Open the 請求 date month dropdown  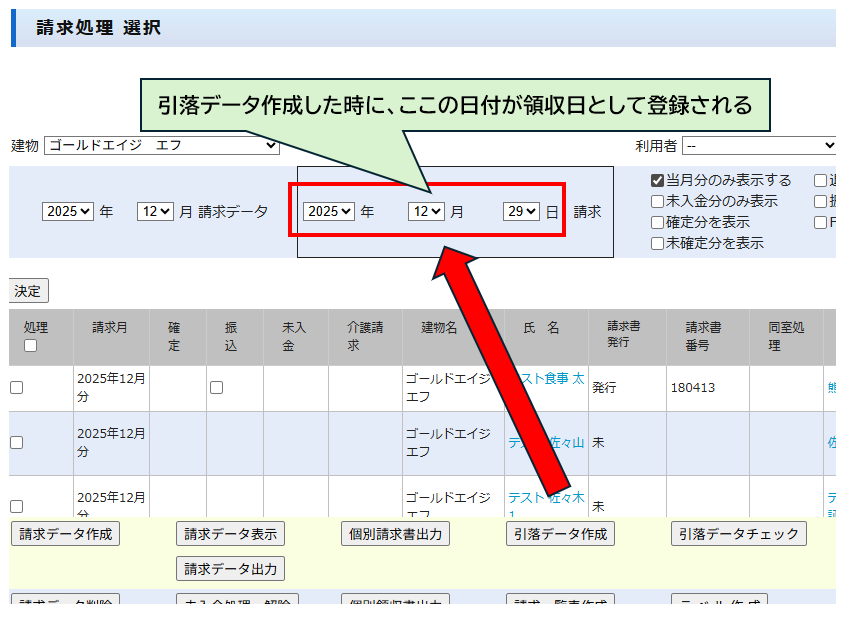coord(426,212)
